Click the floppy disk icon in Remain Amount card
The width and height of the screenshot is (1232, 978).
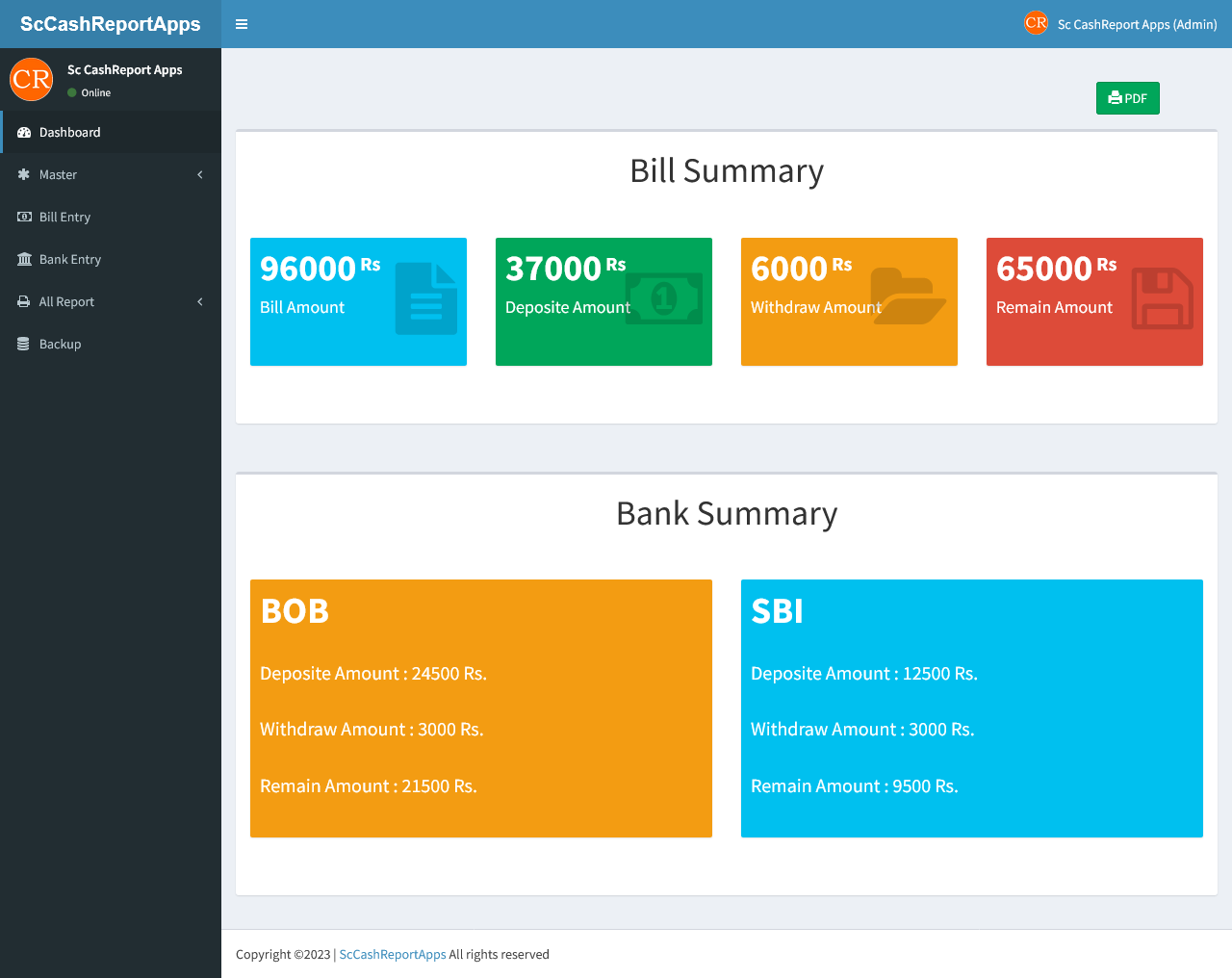point(1162,298)
